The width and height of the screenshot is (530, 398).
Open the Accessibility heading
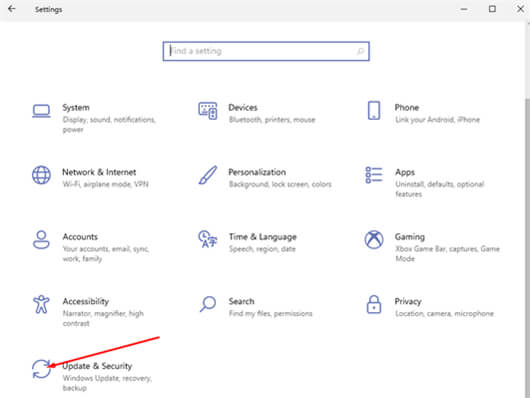click(86, 301)
